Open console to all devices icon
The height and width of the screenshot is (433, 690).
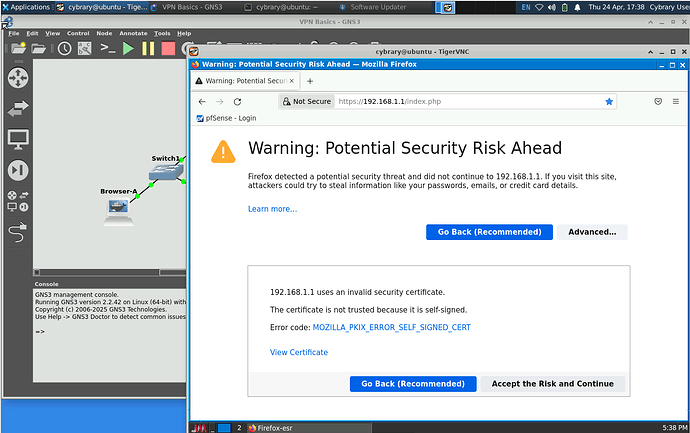108,48
